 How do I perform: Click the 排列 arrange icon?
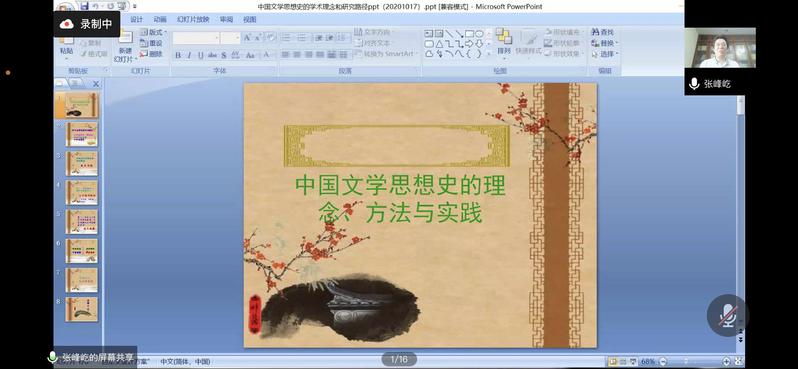point(504,42)
